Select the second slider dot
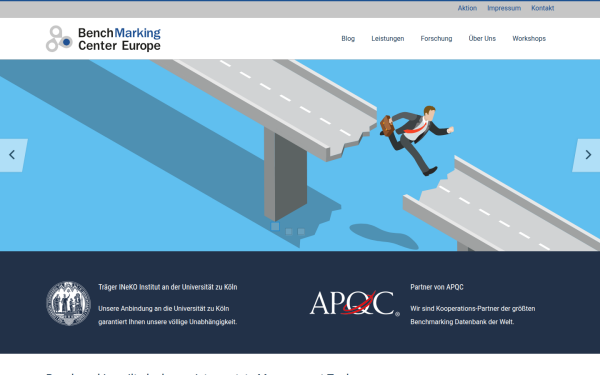The width and height of the screenshot is (600, 375). point(289,232)
